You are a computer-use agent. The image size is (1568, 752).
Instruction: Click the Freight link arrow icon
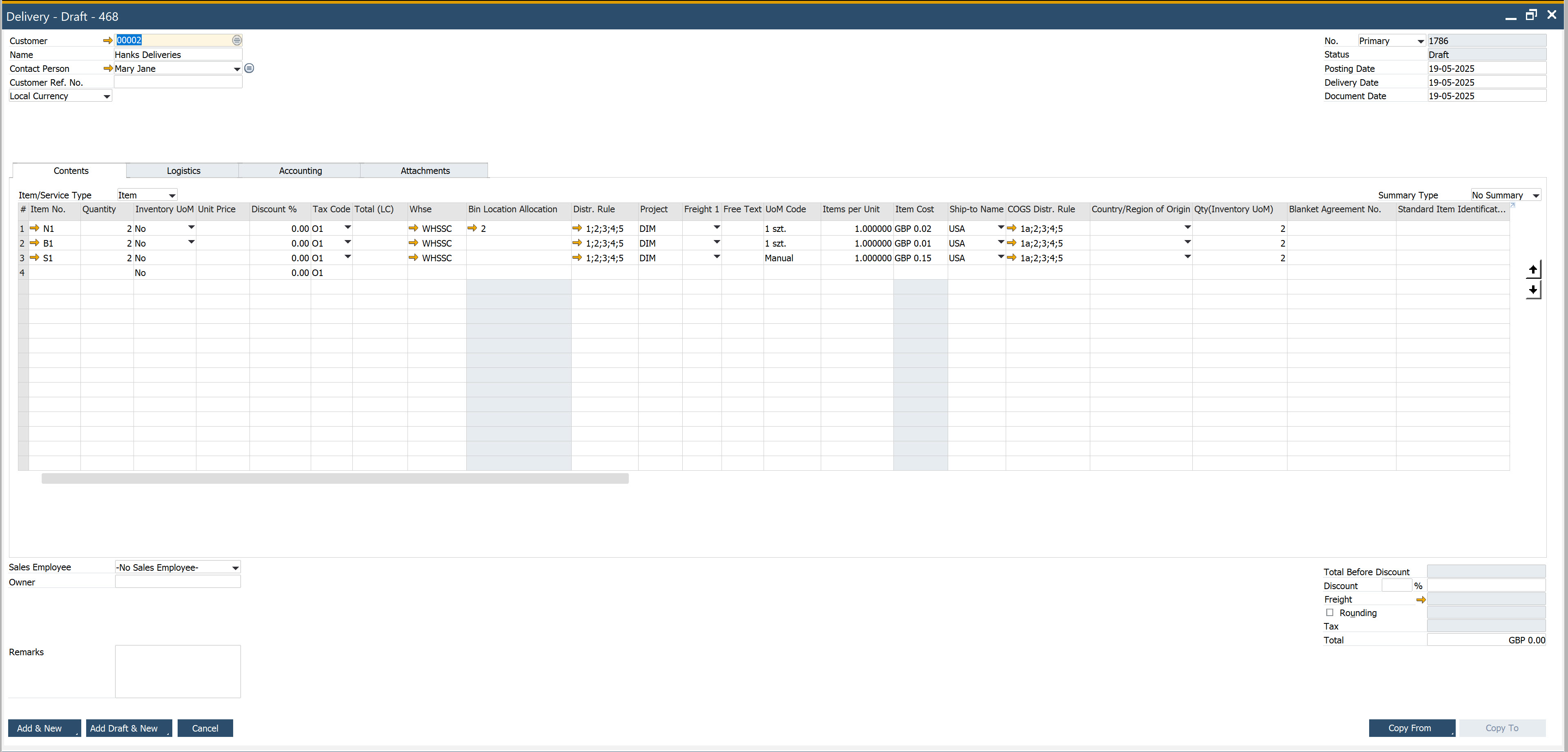pos(1421,599)
